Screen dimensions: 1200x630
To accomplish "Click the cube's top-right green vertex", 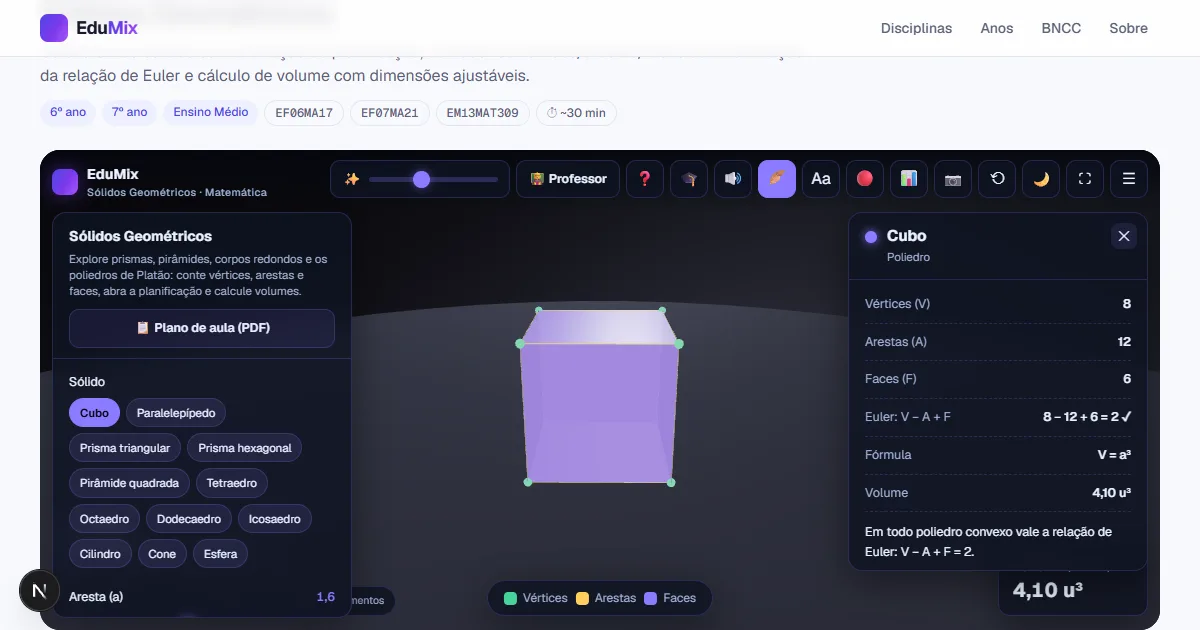I will [662, 310].
